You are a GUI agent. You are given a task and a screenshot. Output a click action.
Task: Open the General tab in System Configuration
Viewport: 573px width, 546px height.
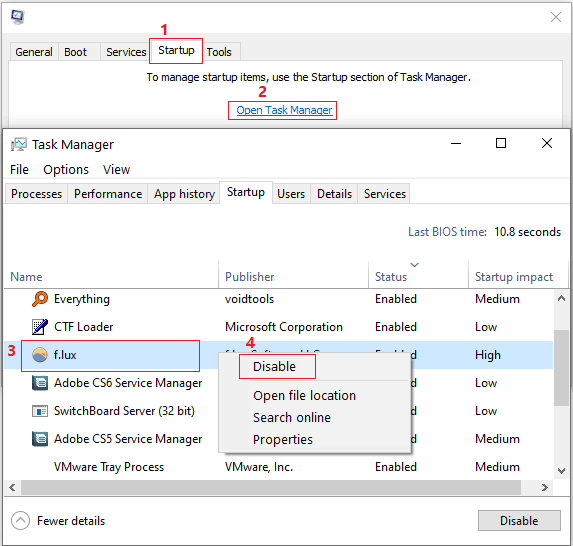(34, 52)
